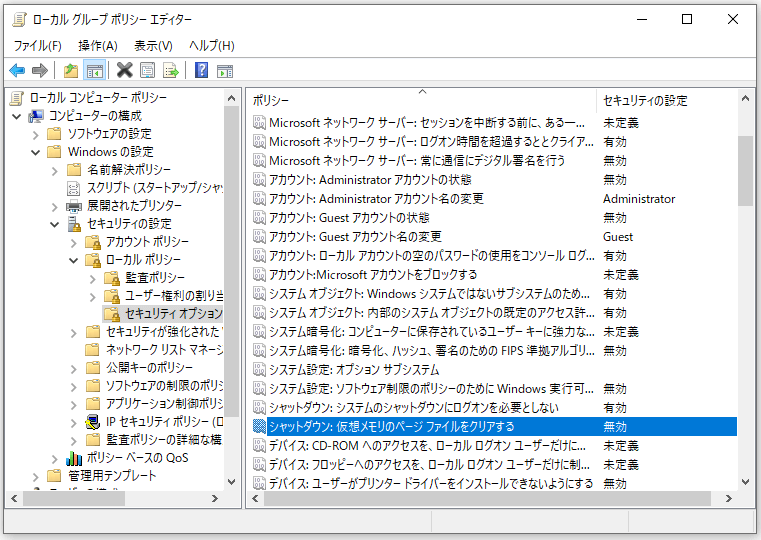Click the 監査ポリシー folder icon

[112, 278]
